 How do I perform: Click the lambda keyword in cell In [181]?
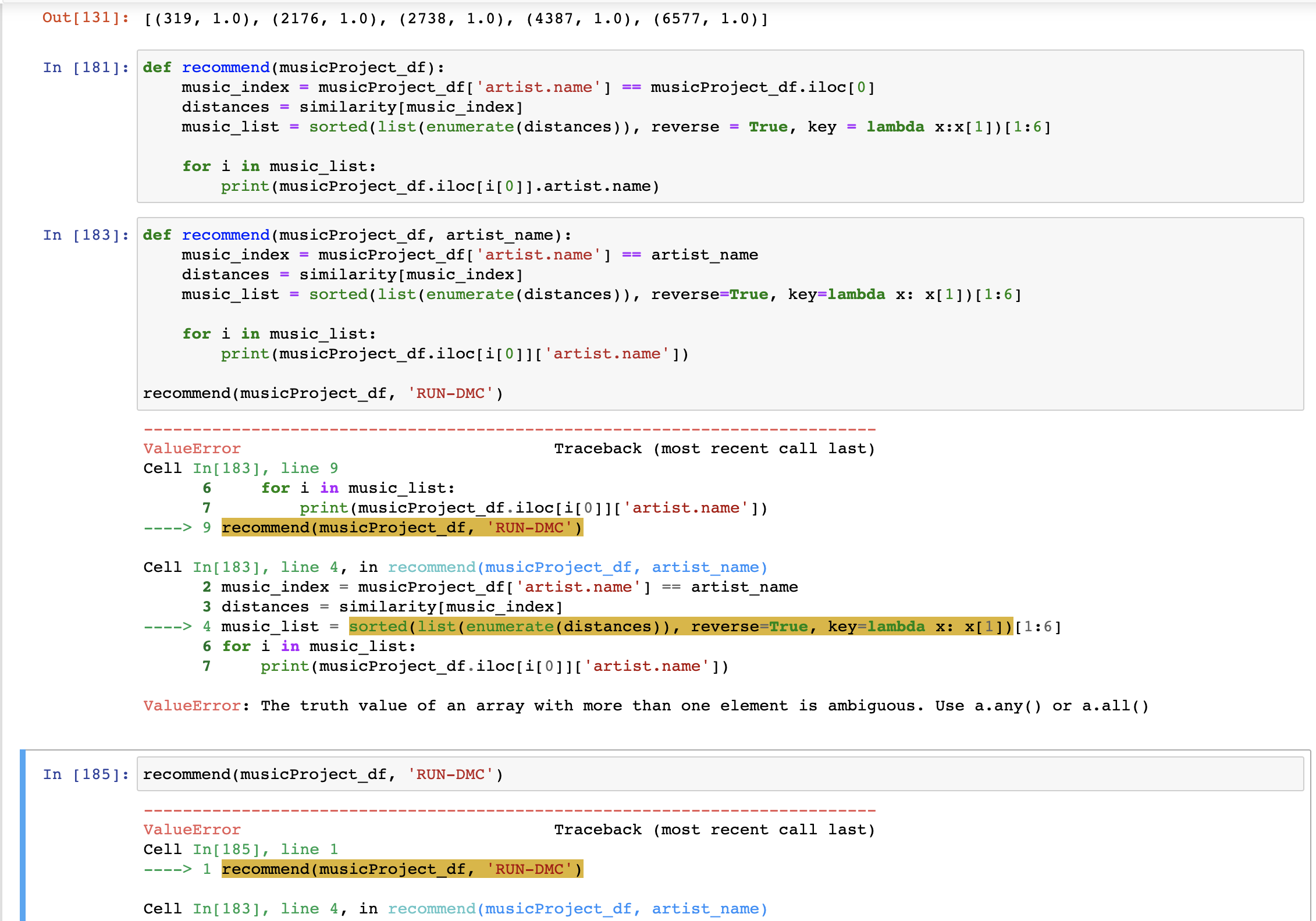click(x=895, y=127)
